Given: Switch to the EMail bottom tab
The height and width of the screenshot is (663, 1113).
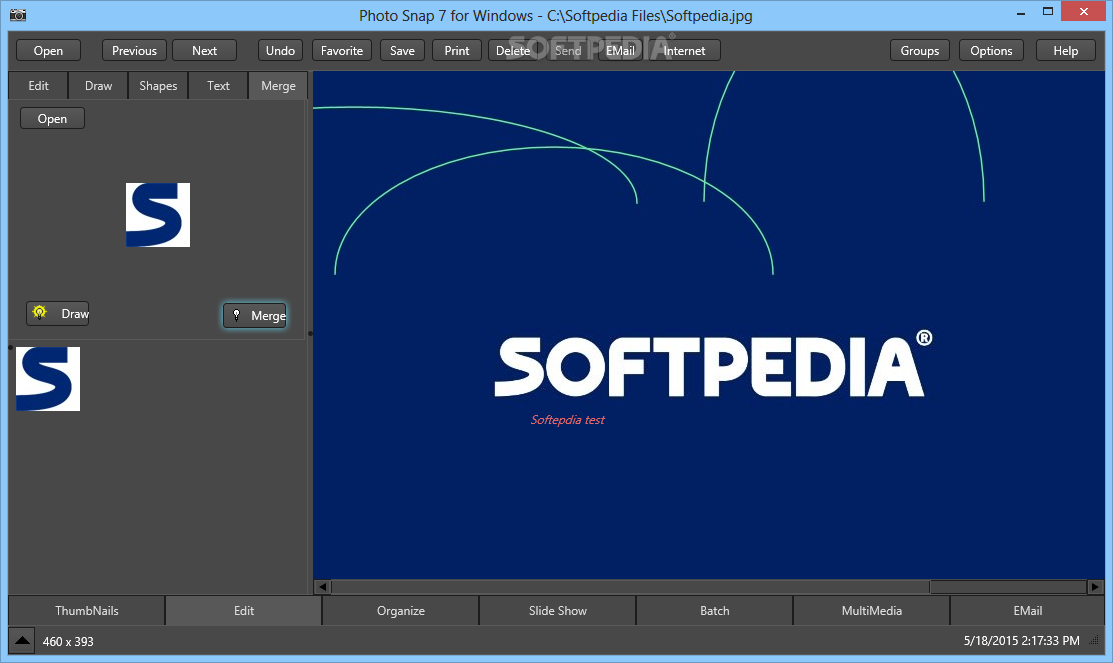Looking at the screenshot, I should 1027,610.
